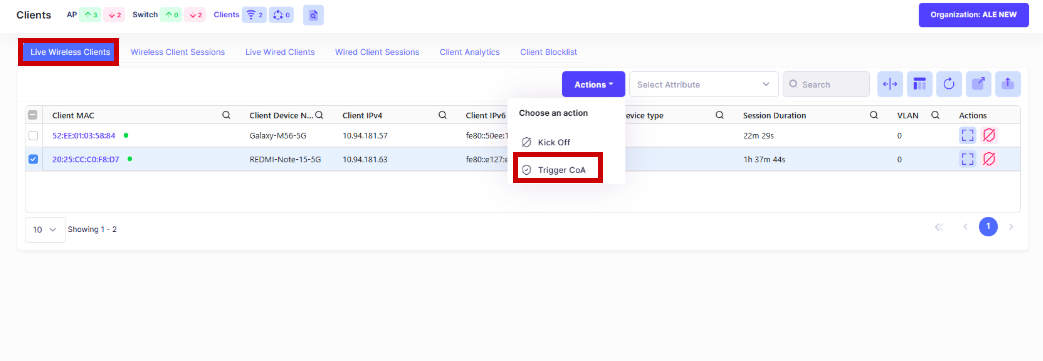
Task: Click the Switch up count badge
Action: coord(171,15)
